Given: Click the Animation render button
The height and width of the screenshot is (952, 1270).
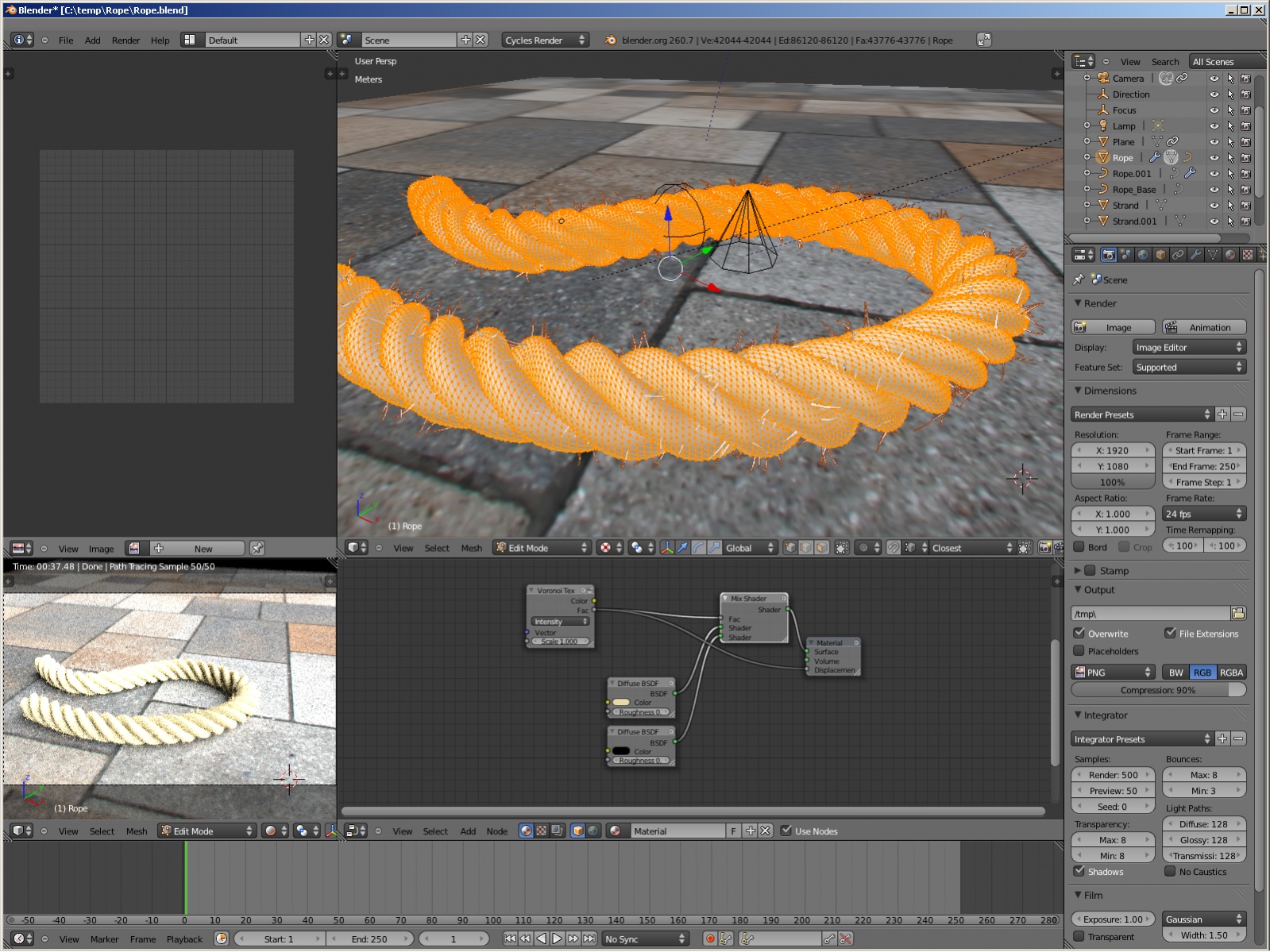Looking at the screenshot, I should tap(1204, 327).
